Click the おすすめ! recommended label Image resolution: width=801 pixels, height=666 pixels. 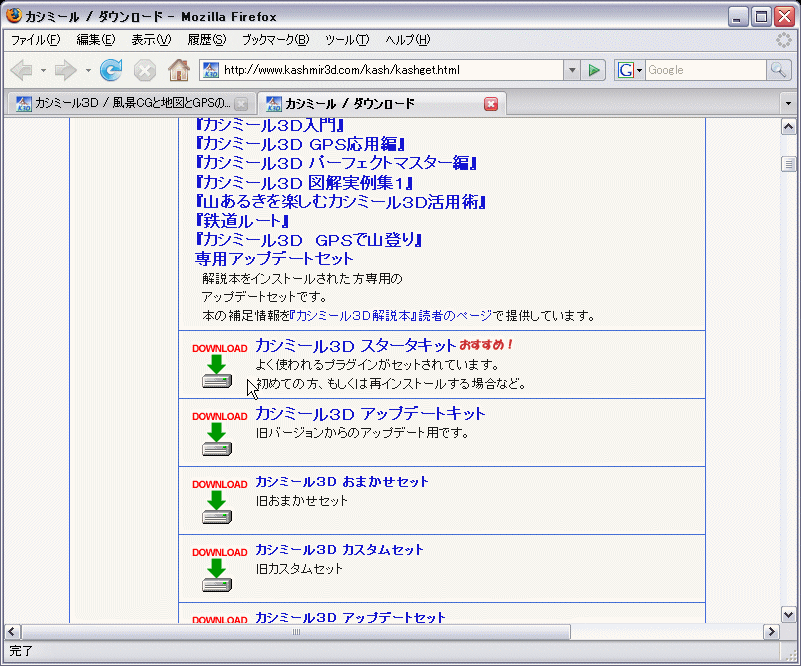click(x=485, y=345)
